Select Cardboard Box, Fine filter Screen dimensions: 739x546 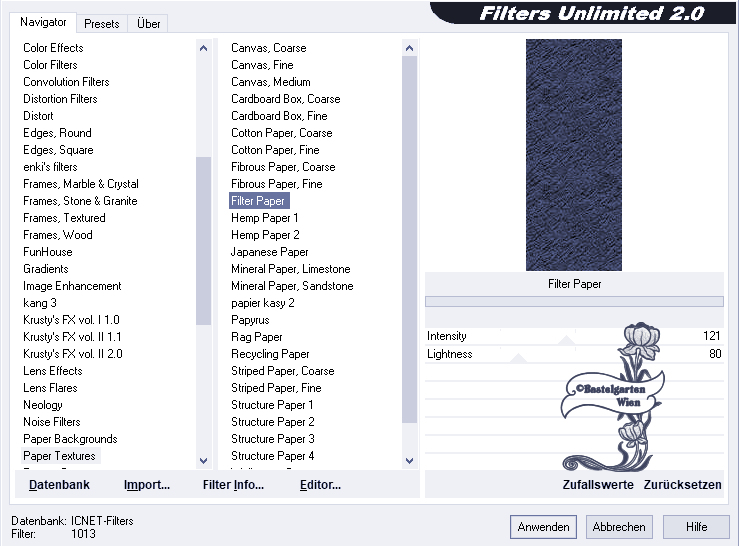(x=279, y=116)
